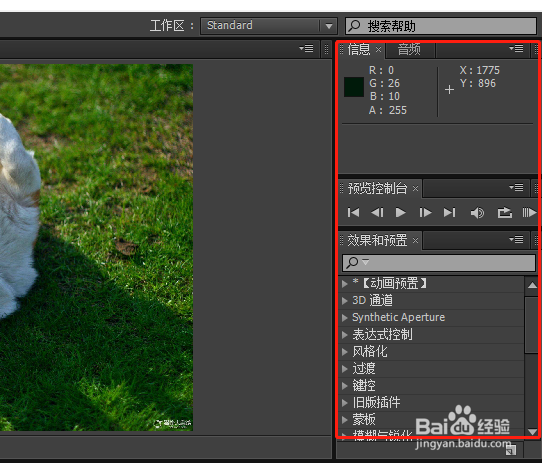The height and width of the screenshot is (463, 542).
Task: Click the search help input field
Action: coord(441,26)
